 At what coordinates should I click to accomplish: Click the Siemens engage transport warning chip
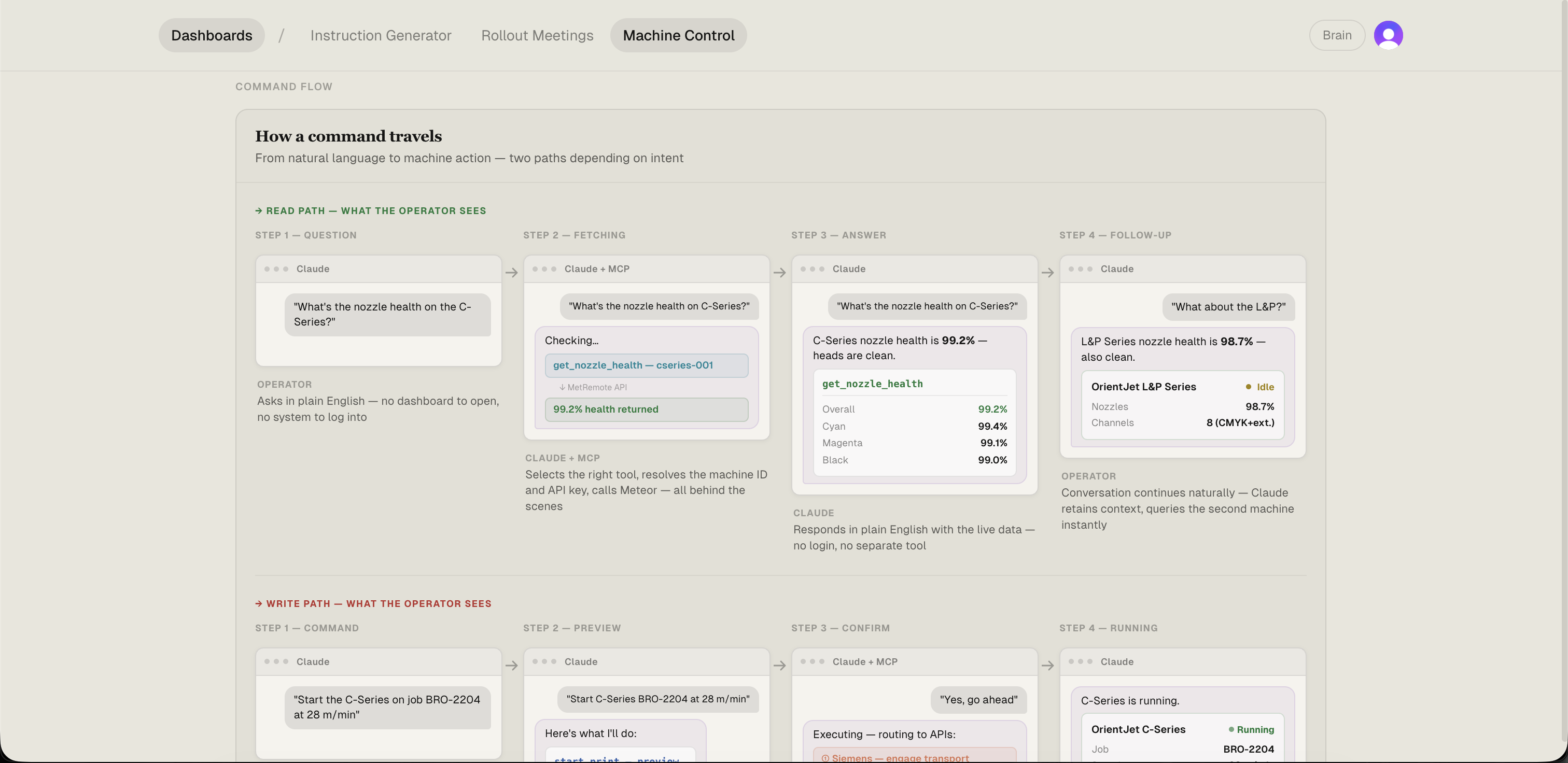(914, 757)
